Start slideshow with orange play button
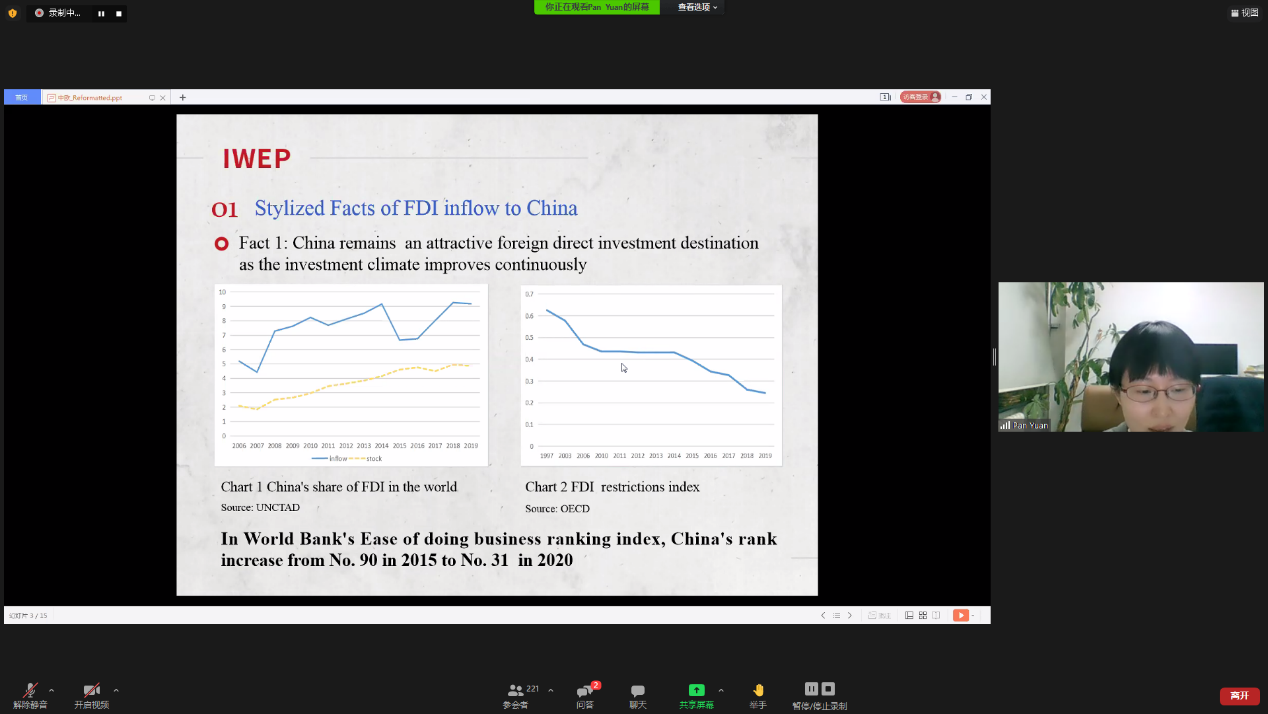This screenshot has width=1268, height=714. (x=960, y=615)
